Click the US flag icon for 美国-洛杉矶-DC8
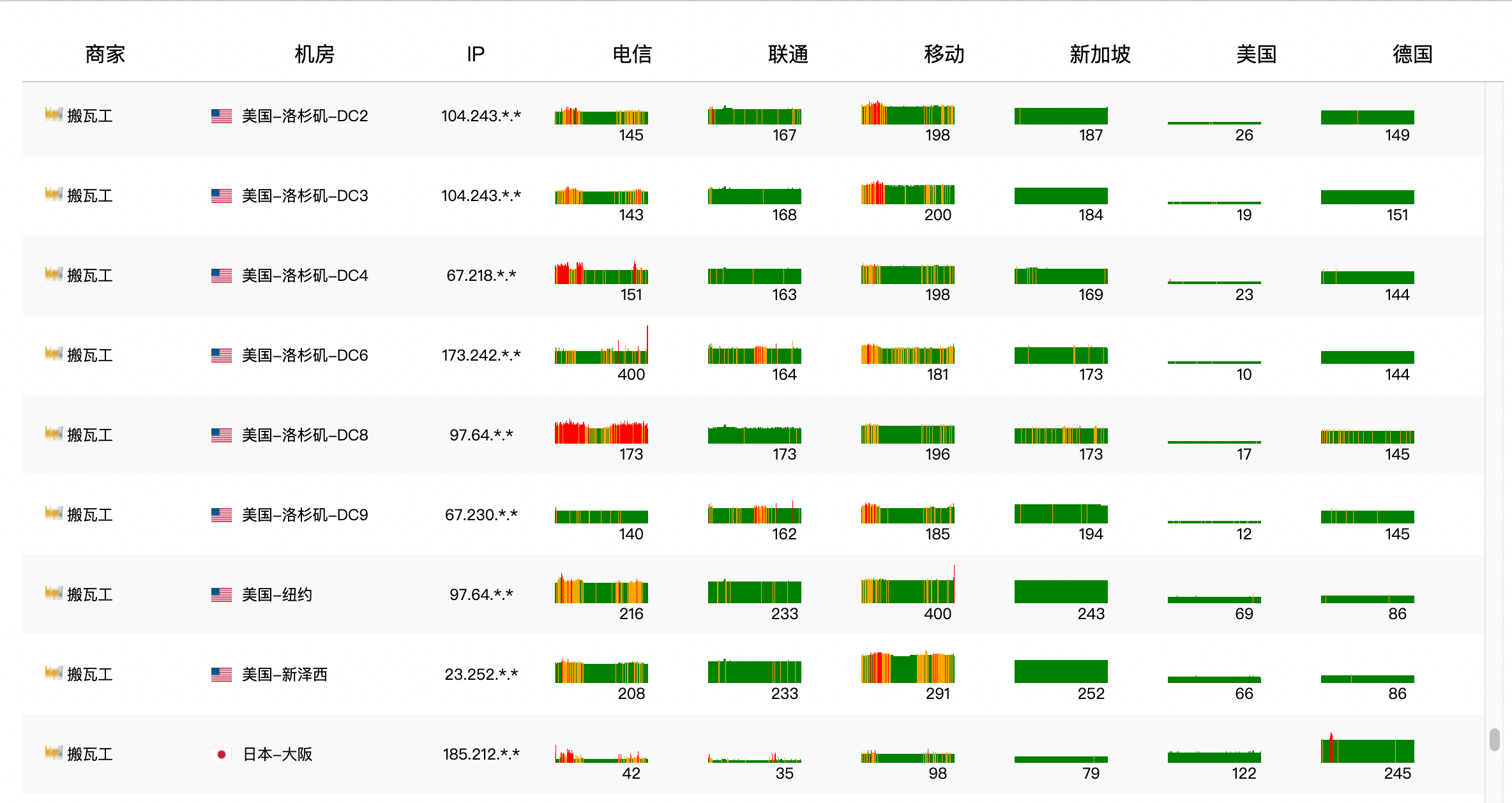Screen dimensions: 1512x803 click(x=222, y=435)
